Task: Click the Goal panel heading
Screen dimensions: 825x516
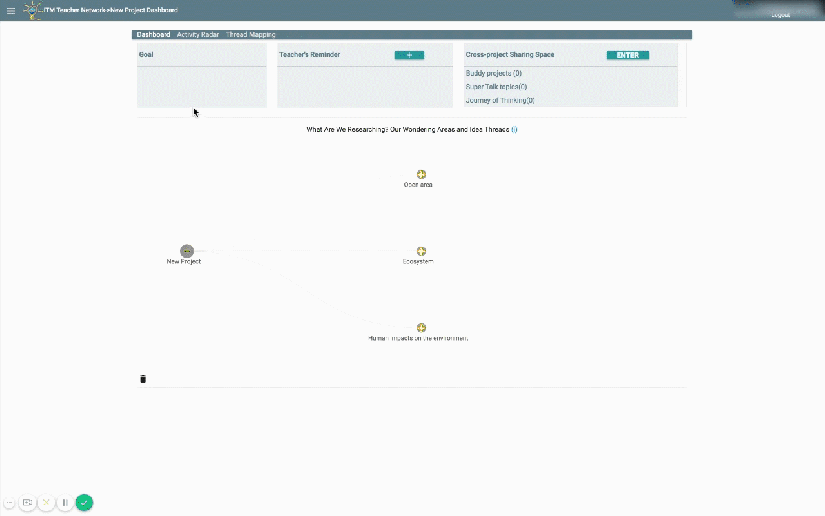Action: [x=146, y=55]
